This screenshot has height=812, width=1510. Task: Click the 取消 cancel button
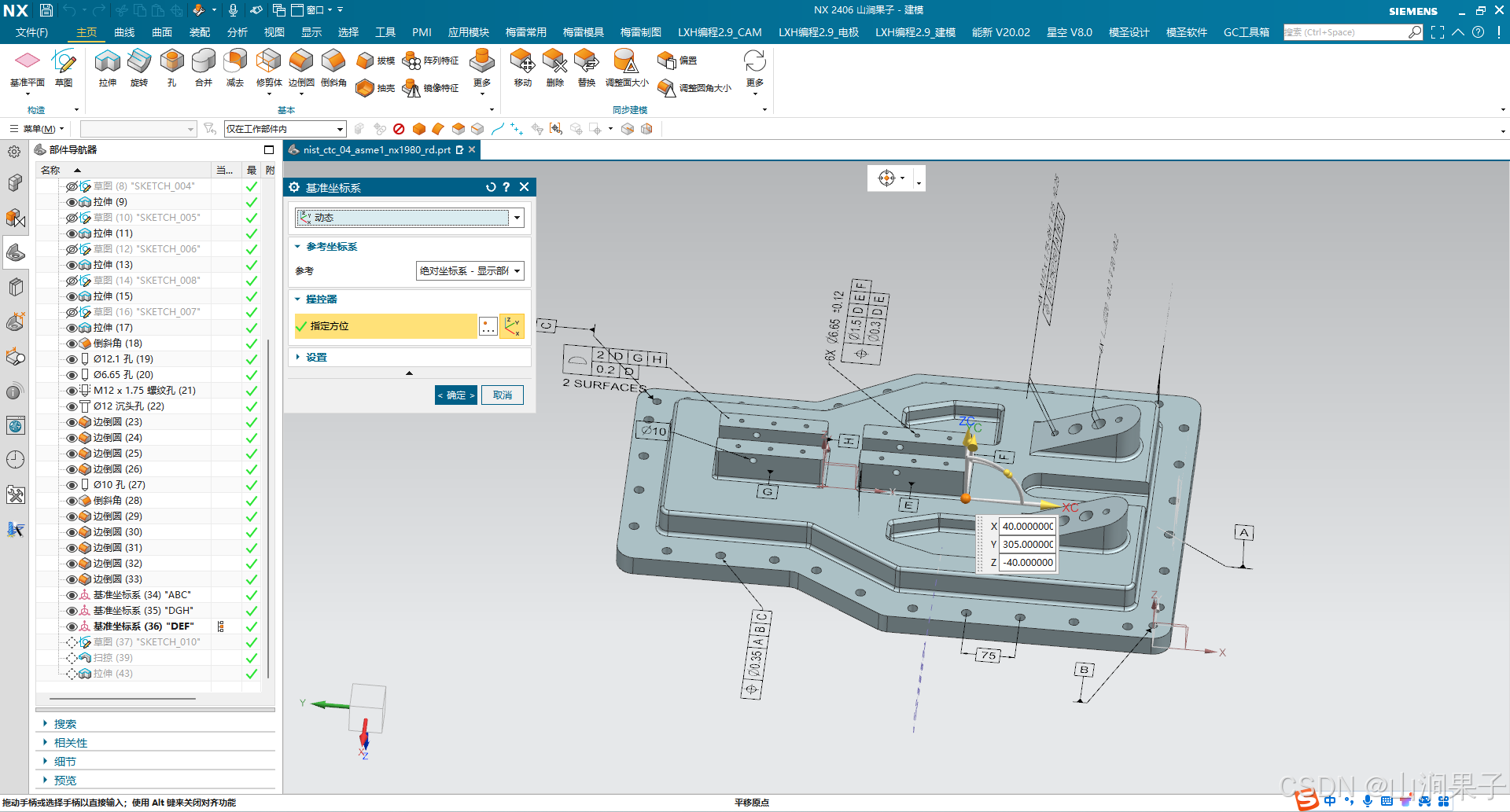(503, 395)
